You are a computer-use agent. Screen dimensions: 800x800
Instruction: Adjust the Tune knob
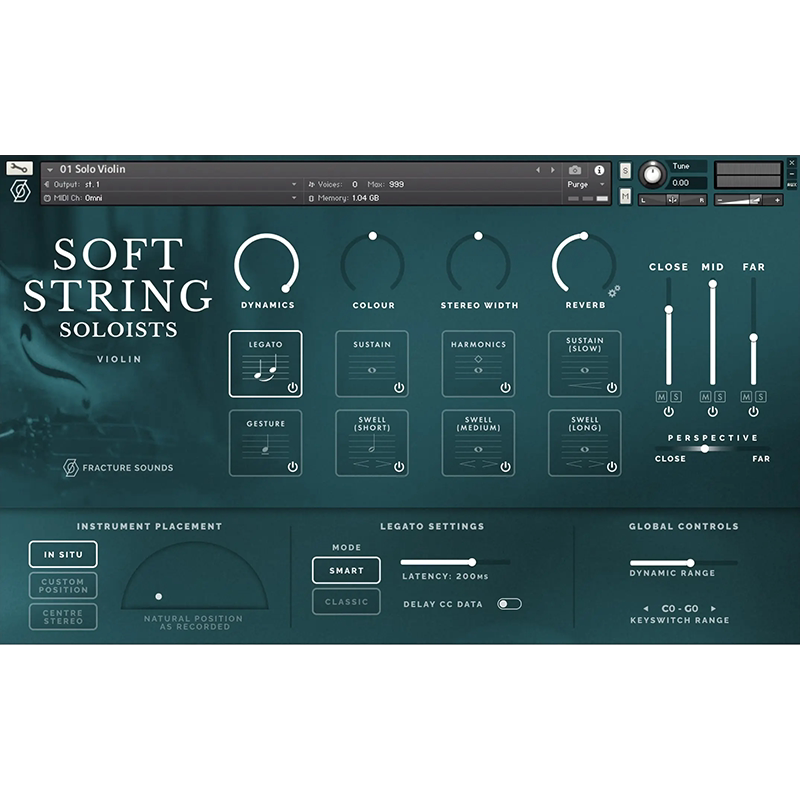point(653,174)
